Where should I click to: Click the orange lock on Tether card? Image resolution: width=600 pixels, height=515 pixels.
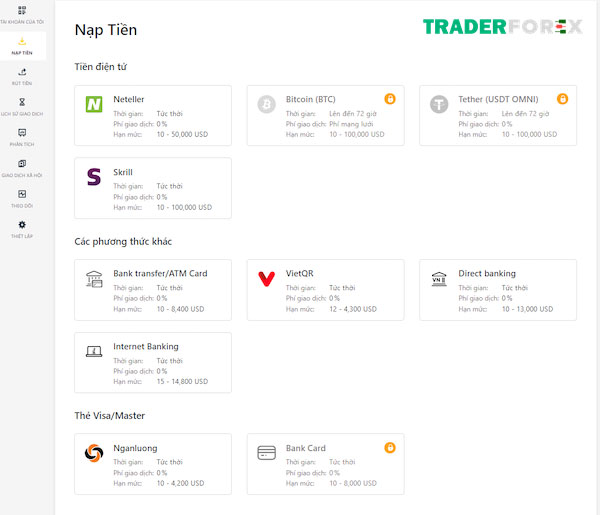point(562,99)
